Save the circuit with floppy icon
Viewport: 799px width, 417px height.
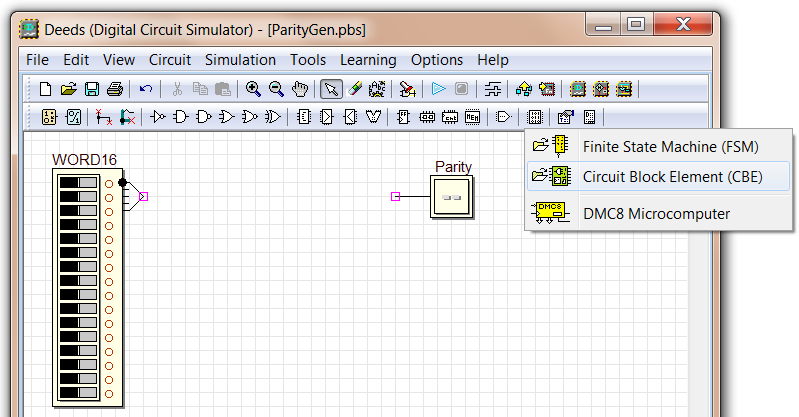pos(92,89)
